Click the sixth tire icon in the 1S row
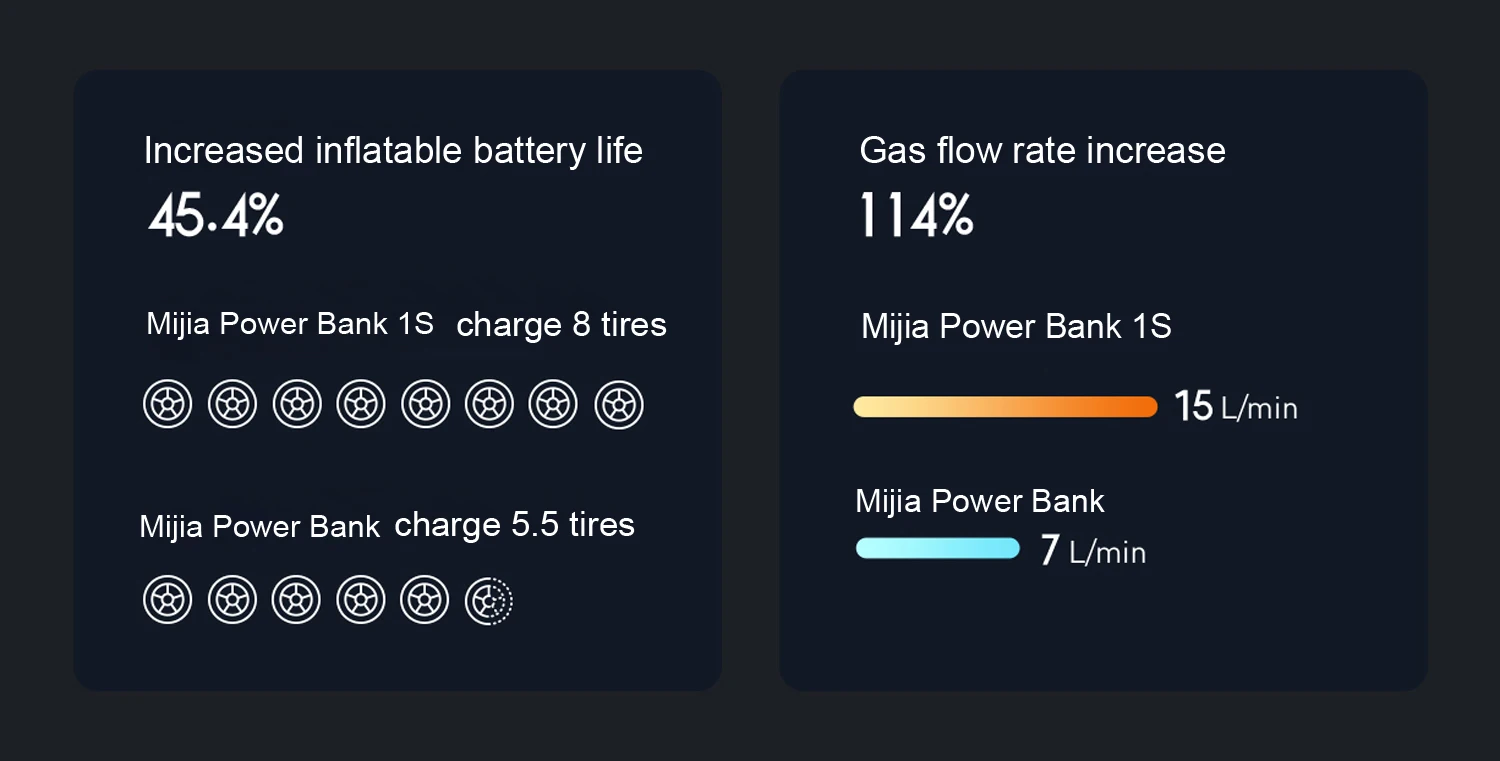 (x=490, y=406)
